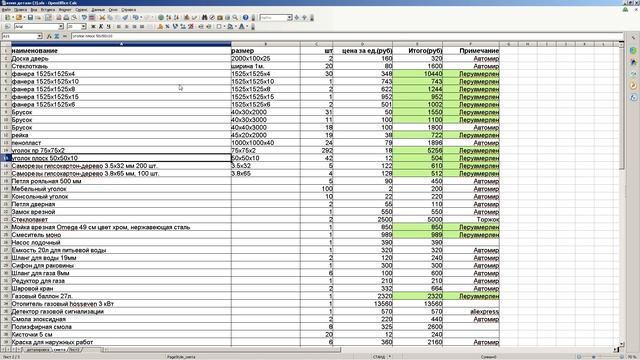Expand the Find toolbar search dropdown

point(289,18)
